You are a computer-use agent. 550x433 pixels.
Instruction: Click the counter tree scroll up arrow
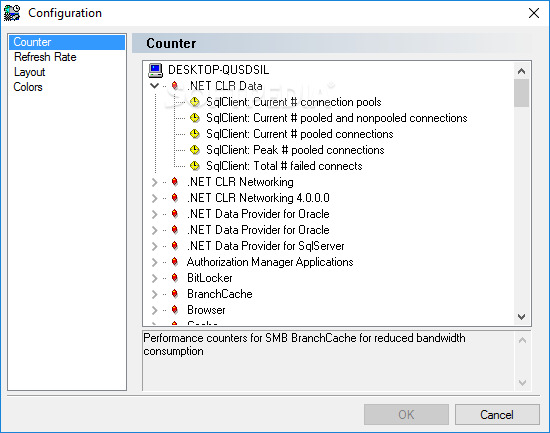(x=522, y=71)
